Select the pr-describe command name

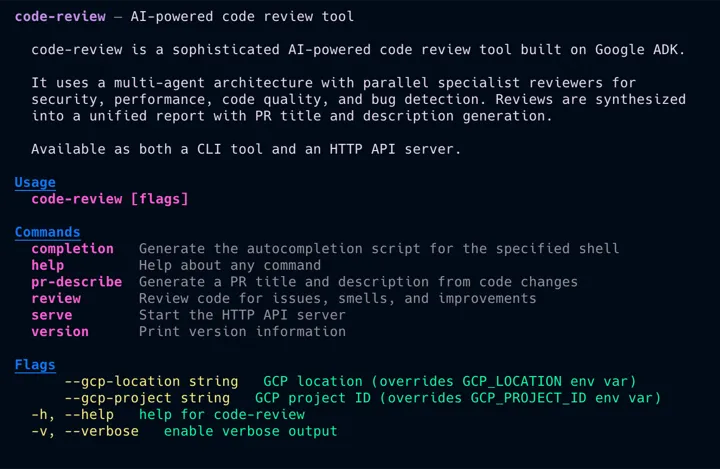tap(76, 282)
